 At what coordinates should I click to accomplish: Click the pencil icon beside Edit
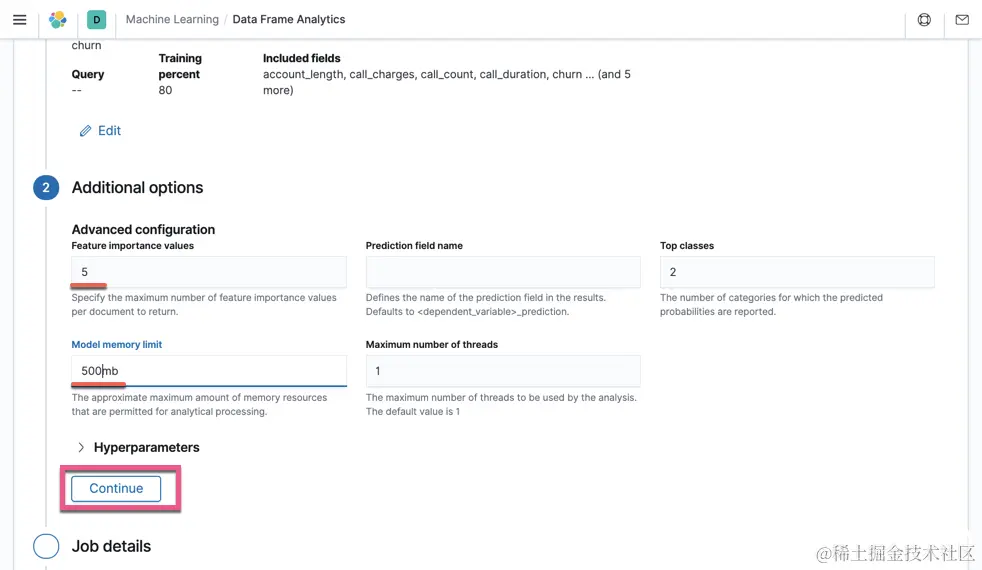(85, 131)
